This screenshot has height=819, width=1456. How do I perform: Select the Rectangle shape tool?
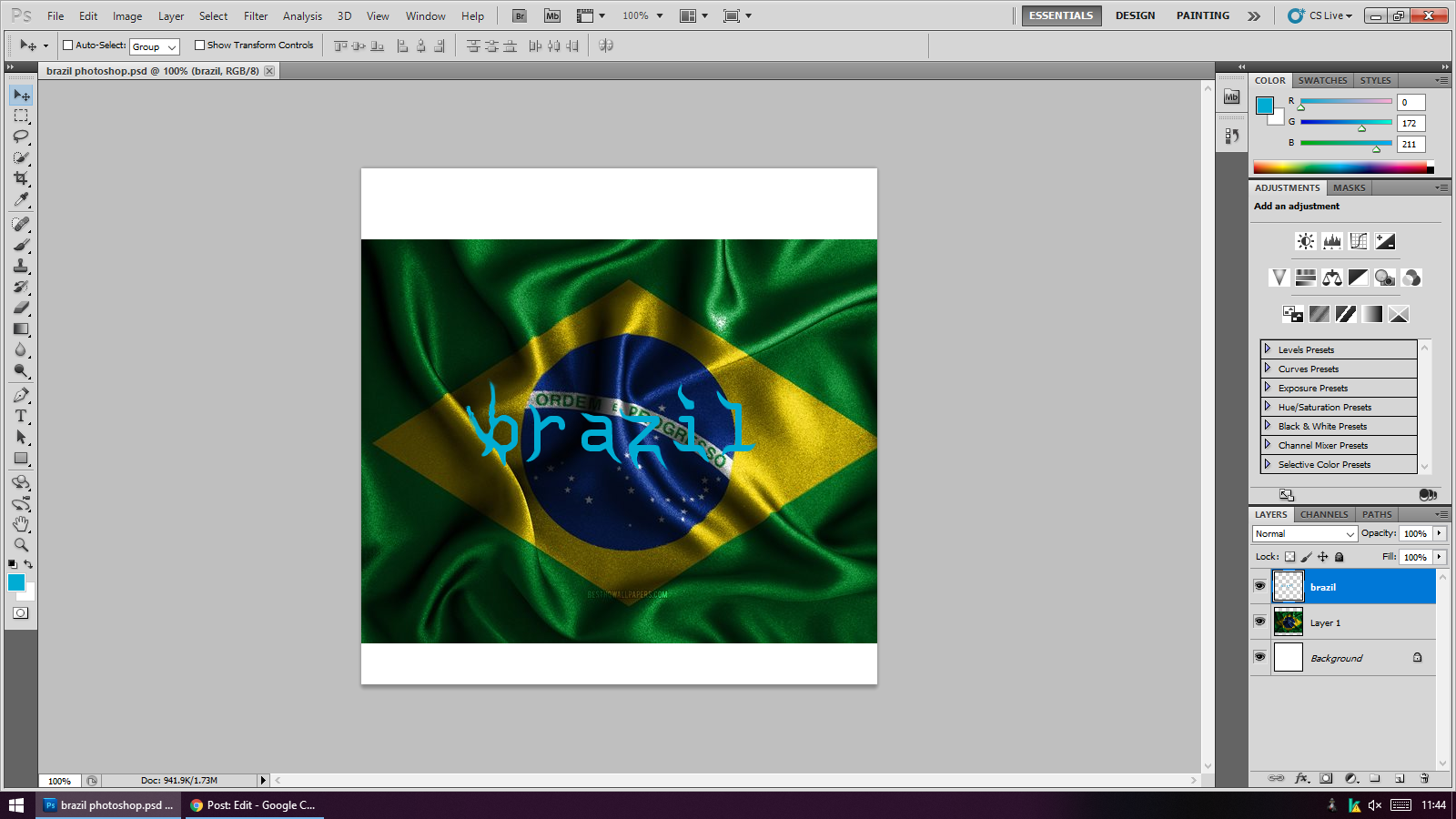21,458
